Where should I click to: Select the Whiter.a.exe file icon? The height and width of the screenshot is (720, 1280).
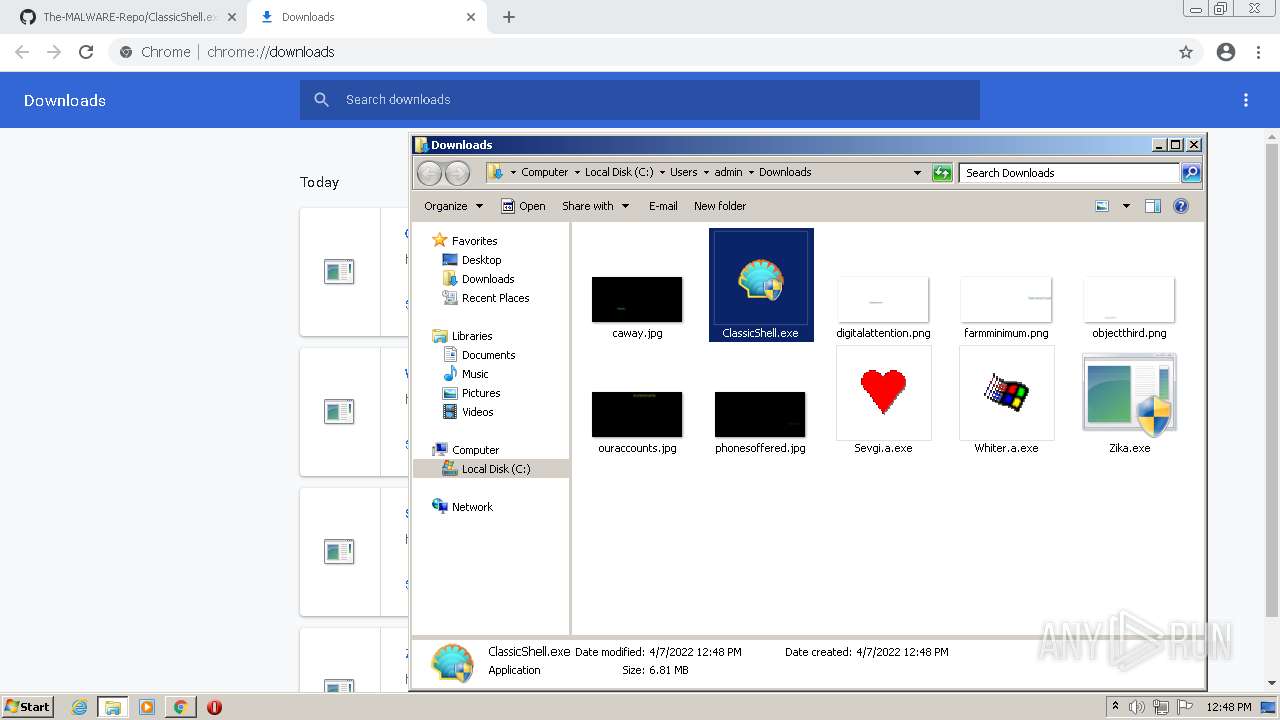point(1006,391)
